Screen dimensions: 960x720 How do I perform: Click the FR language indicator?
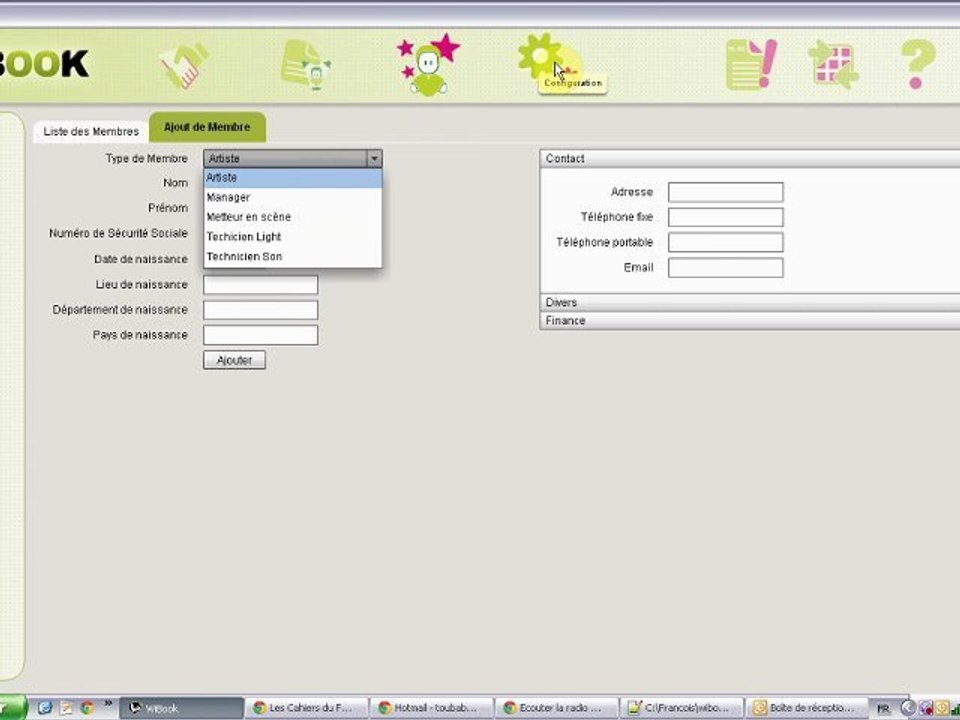coord(883,708)
